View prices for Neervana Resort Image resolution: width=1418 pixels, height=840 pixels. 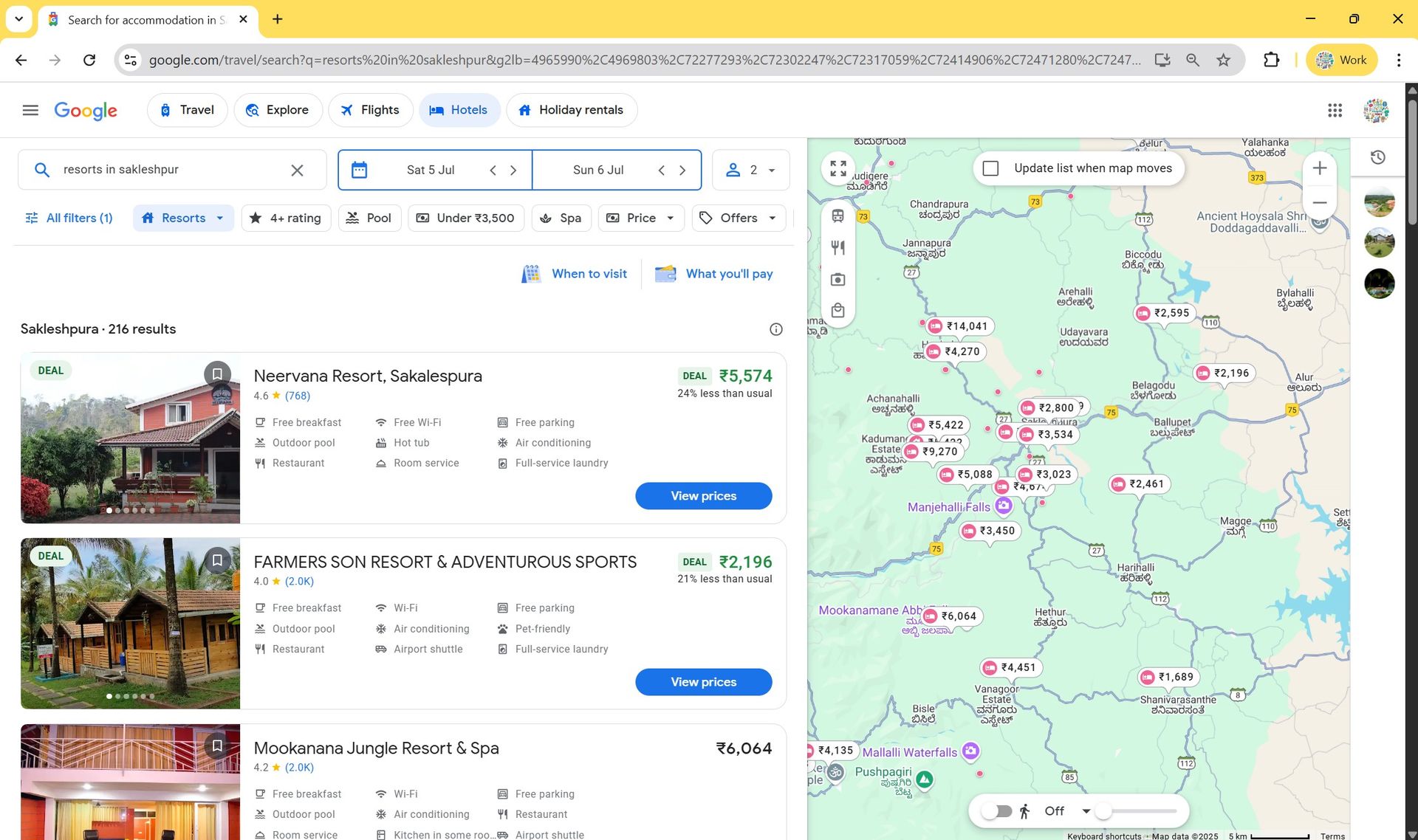[x=703, y=496]
